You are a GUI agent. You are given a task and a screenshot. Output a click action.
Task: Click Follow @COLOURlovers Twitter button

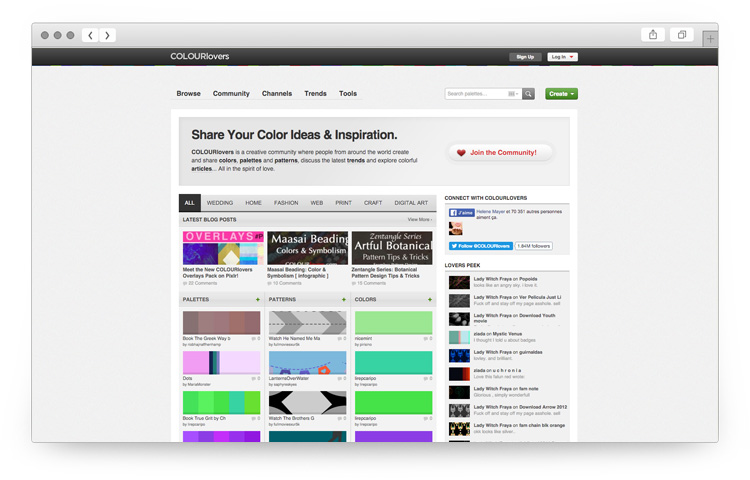(x=481, y=246)
